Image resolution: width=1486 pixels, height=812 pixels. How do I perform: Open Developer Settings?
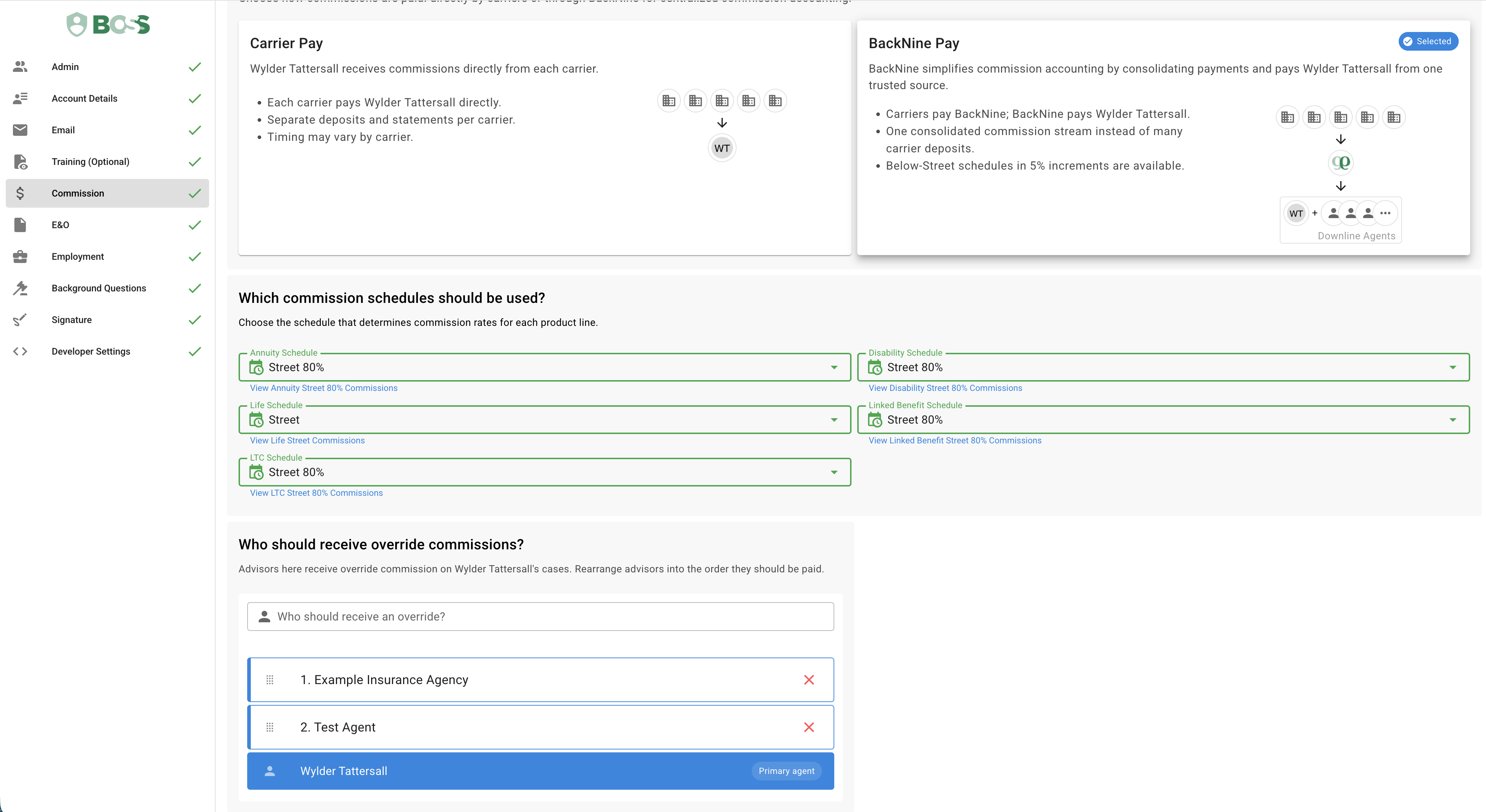(x=107, y=352)
